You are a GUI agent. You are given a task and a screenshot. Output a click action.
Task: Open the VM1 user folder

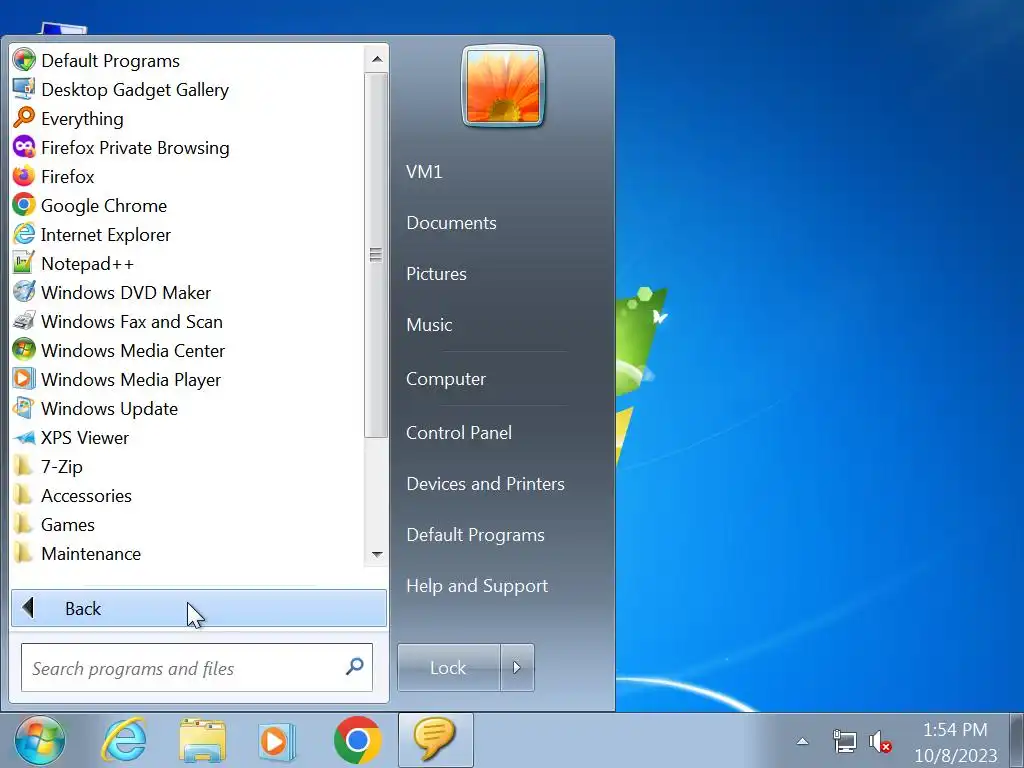point(424,172)
